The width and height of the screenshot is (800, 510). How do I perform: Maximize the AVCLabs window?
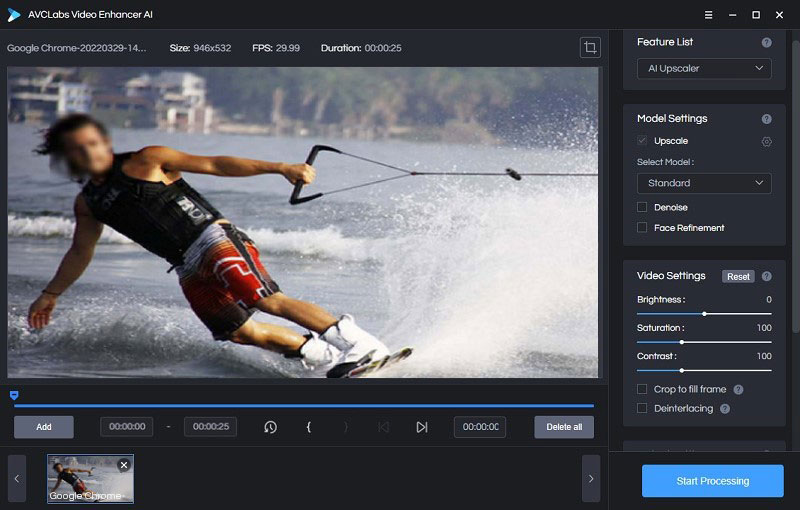(756, 15)
